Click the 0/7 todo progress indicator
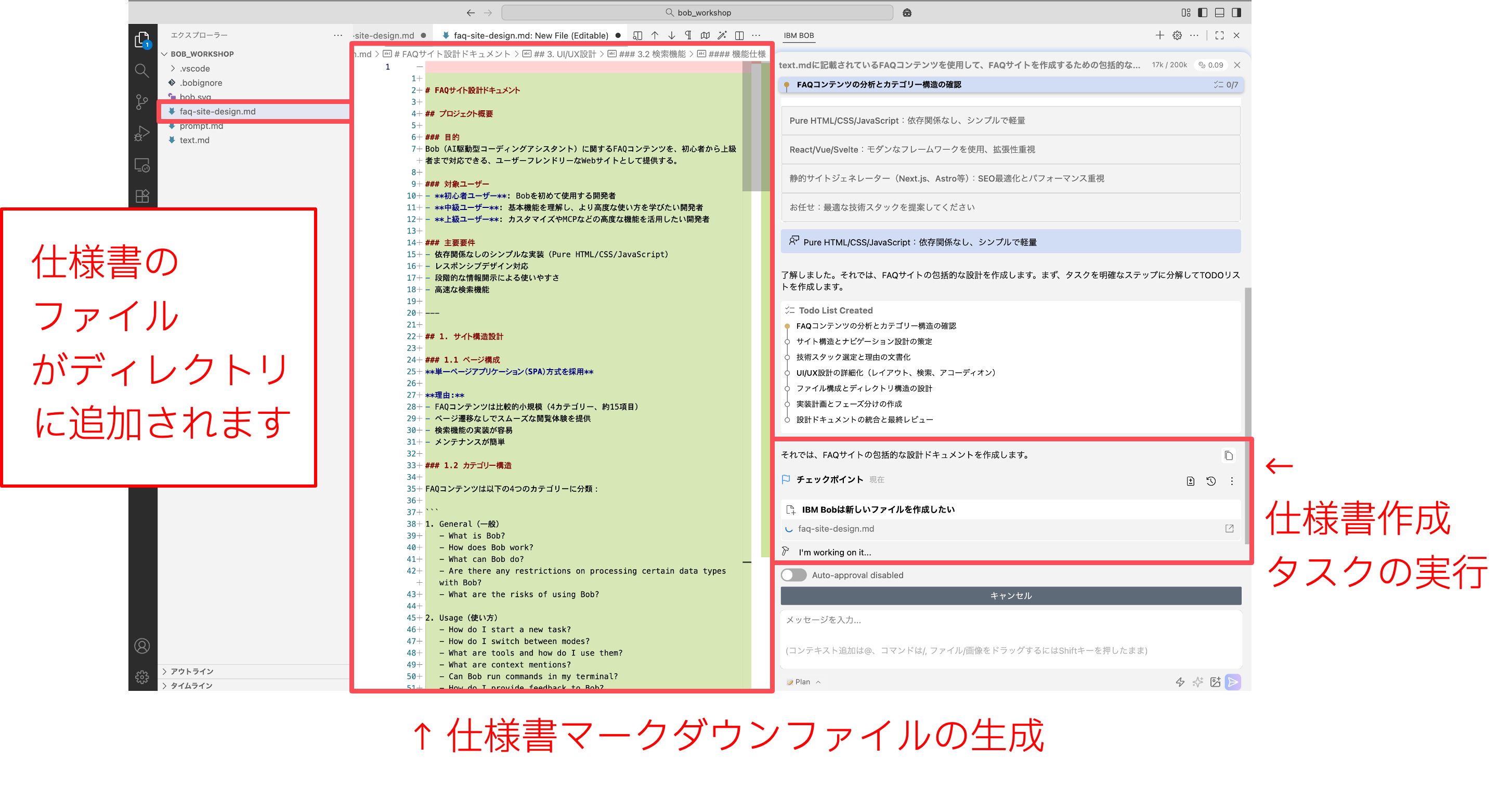Viewport: 1512px width, 786px height. (1226, 85)
